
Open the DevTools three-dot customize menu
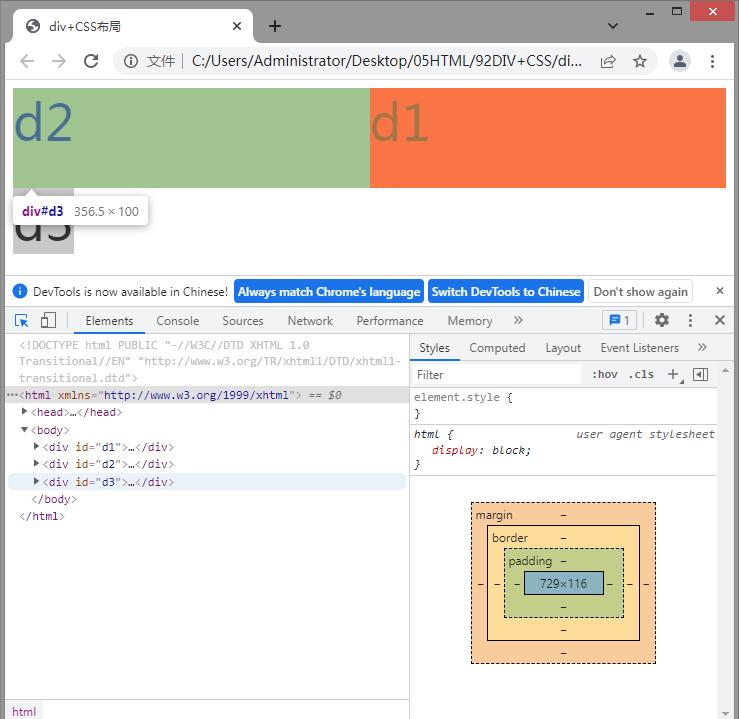pyautogui.click(x=690, y=320)
